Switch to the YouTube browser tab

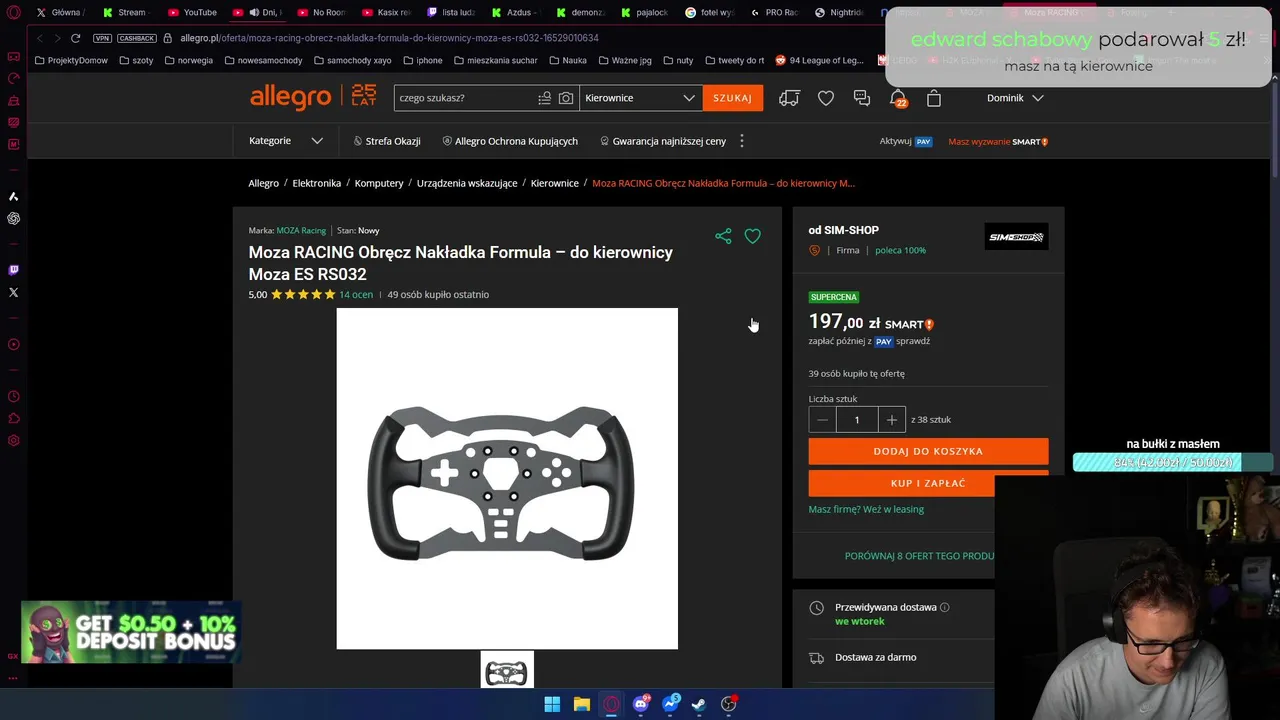point(192,12)
